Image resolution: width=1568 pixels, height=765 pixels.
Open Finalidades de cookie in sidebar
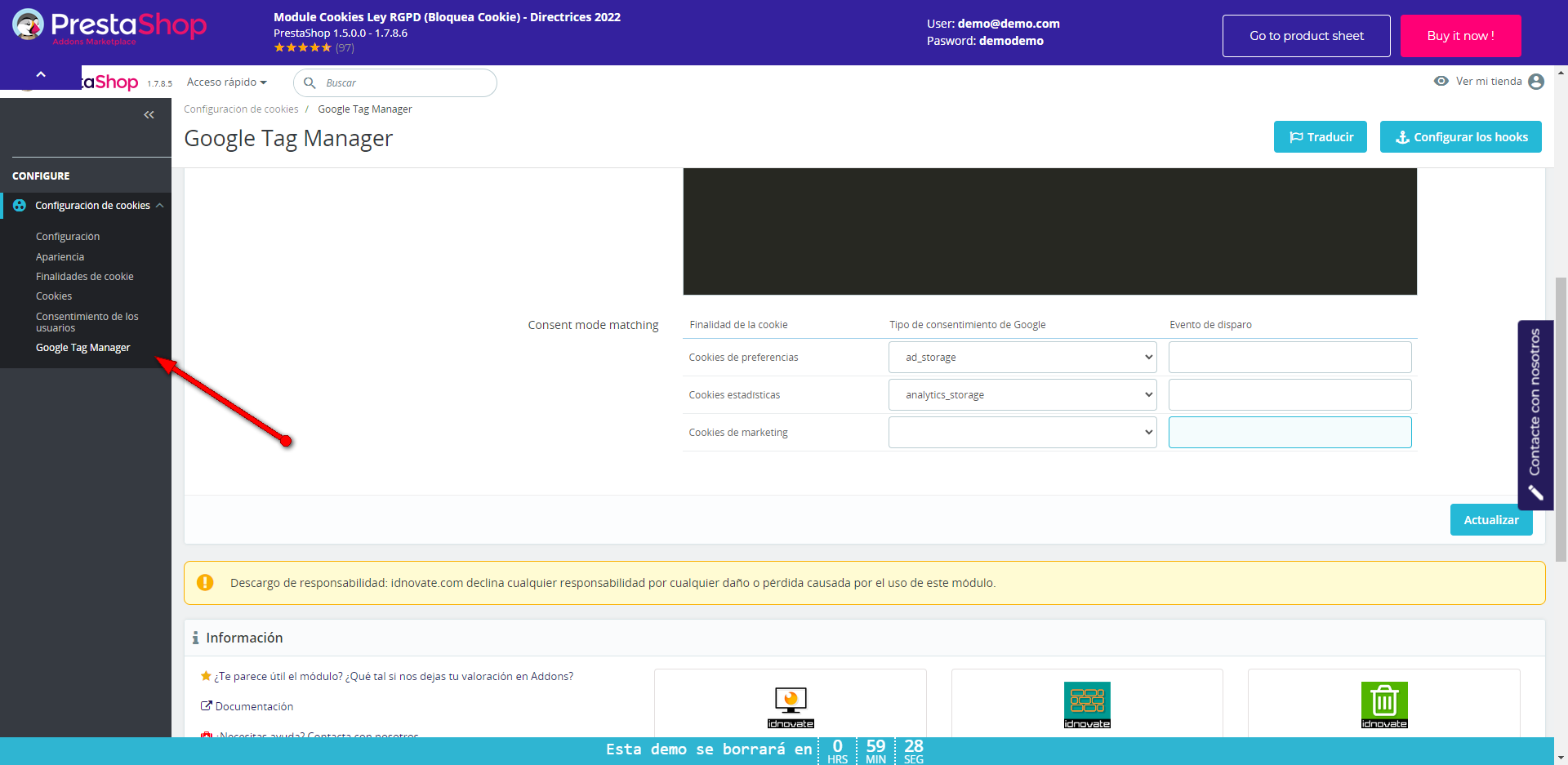tap(85, 277)
